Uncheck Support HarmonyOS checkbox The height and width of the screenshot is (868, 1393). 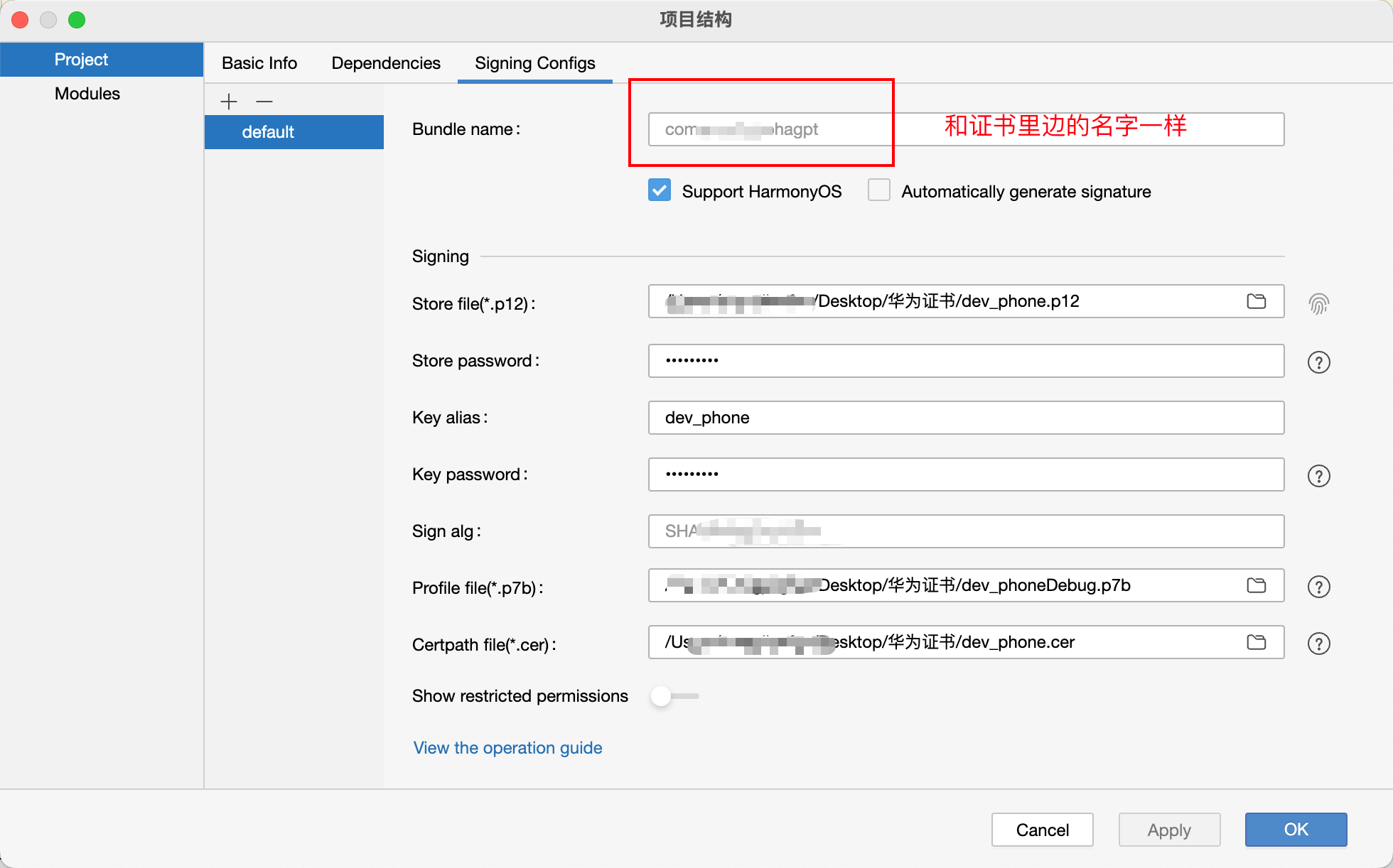pyautogui.click(x=660, y=190)
